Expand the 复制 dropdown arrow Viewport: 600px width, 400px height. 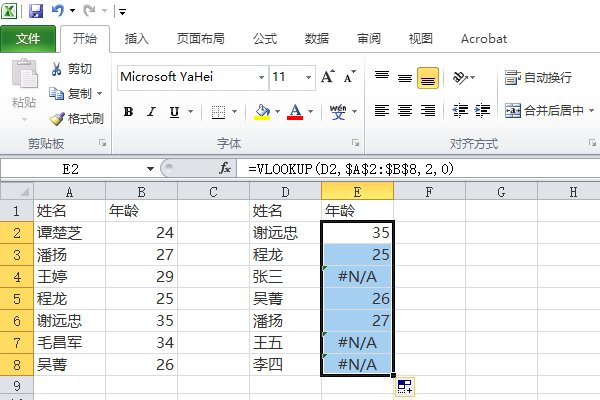pos(99,93)
